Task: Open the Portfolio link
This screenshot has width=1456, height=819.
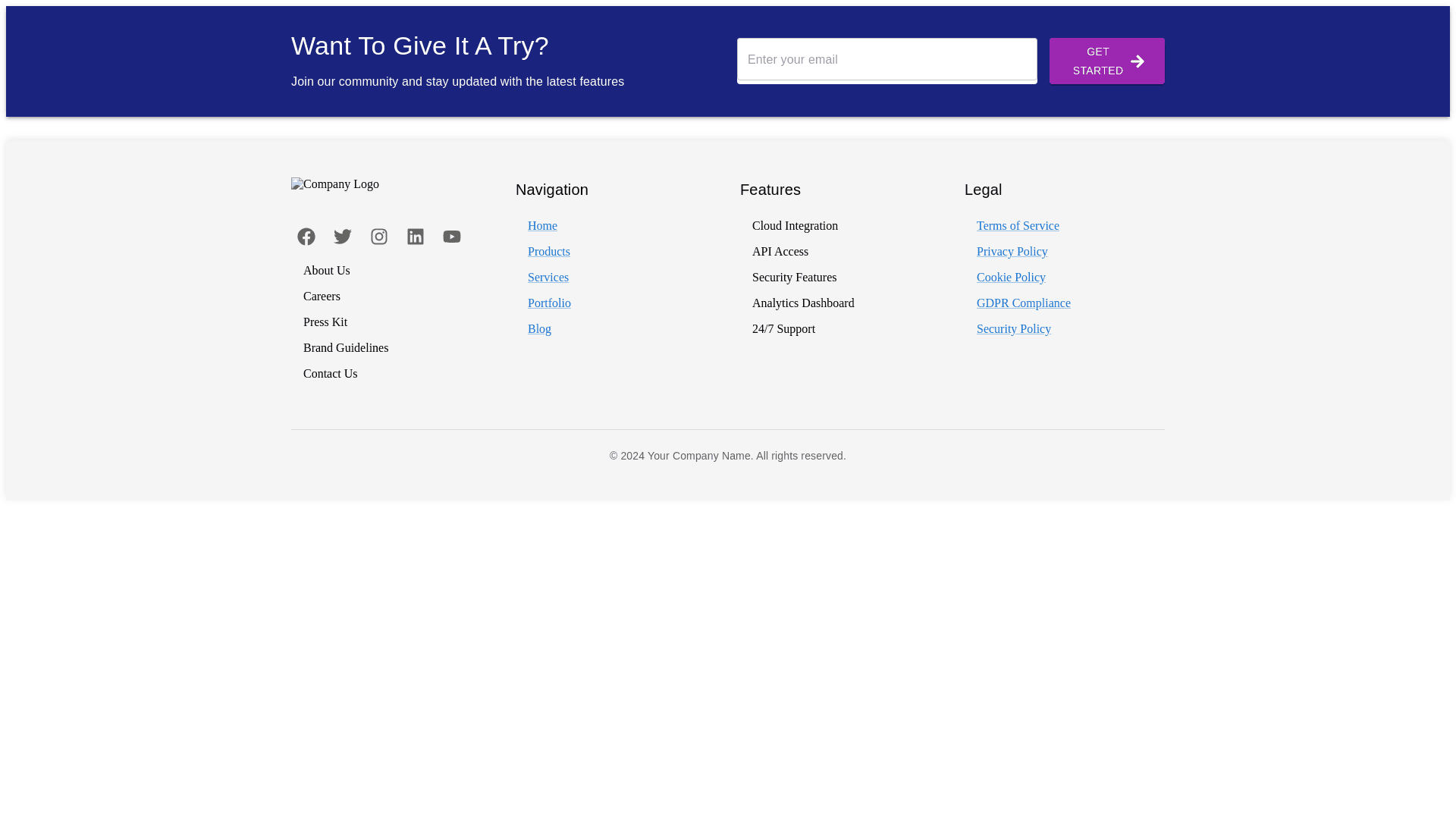Action: tap(549, 303)
